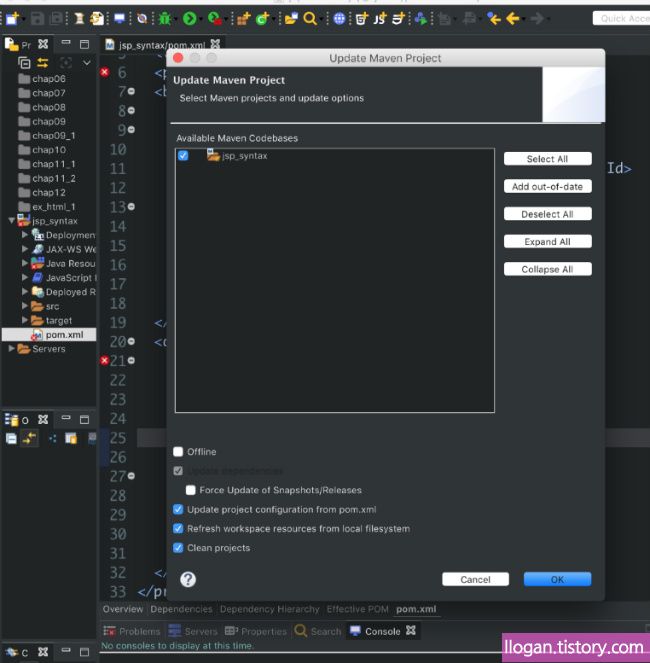Click the Select All button

pyautogui.click(x=547, y=159)
